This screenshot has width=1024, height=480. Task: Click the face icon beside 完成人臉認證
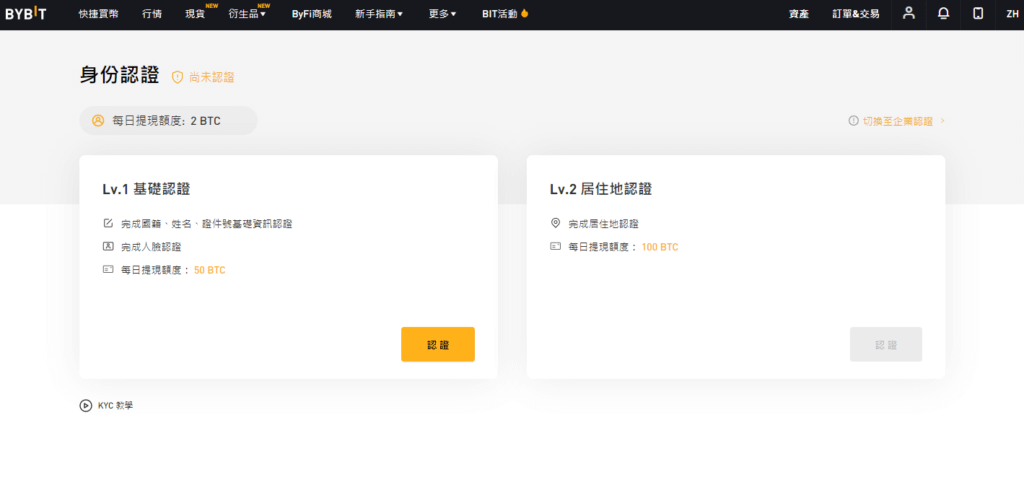pos(108,246)
